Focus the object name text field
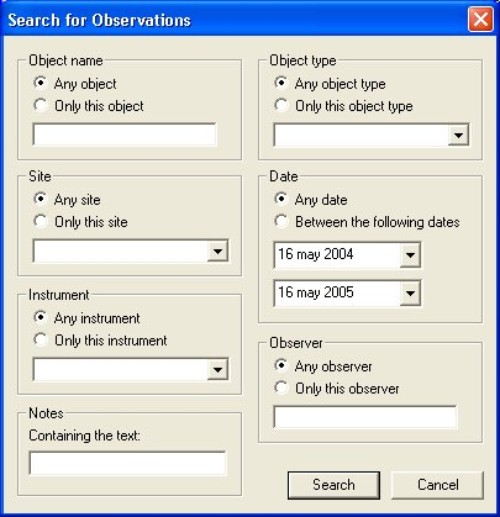This screenshot has width=500, height=517. [x=125, y=135]
